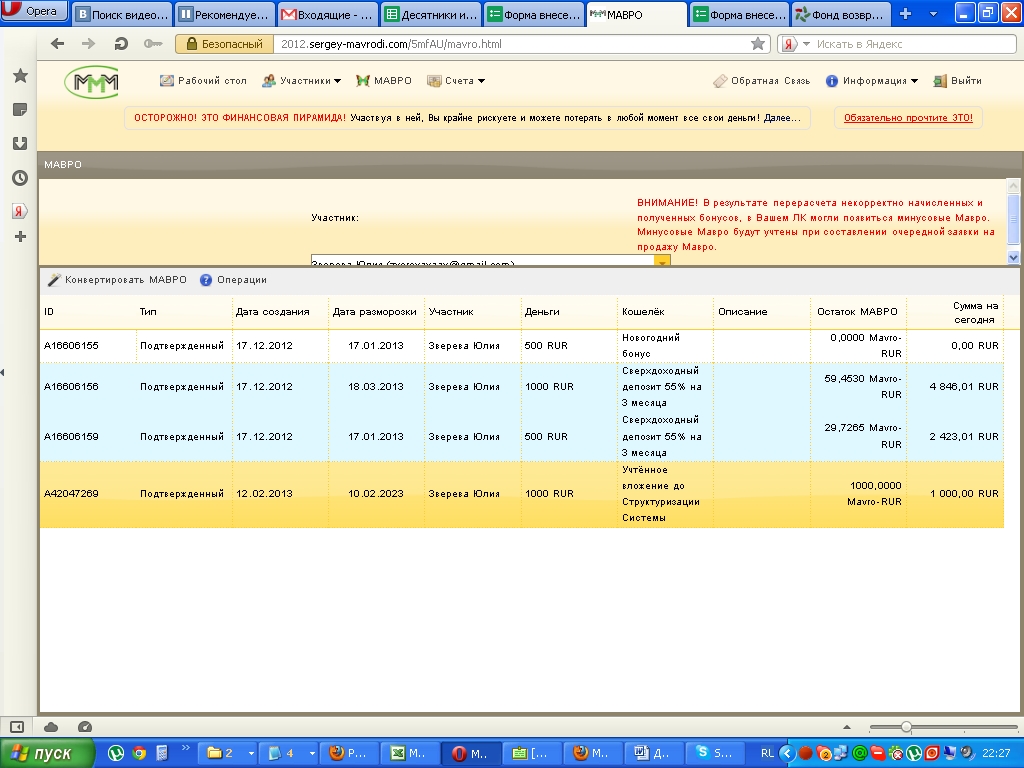
Task: Open the notes panel in Opera sidebar
Action: [20, 110]
